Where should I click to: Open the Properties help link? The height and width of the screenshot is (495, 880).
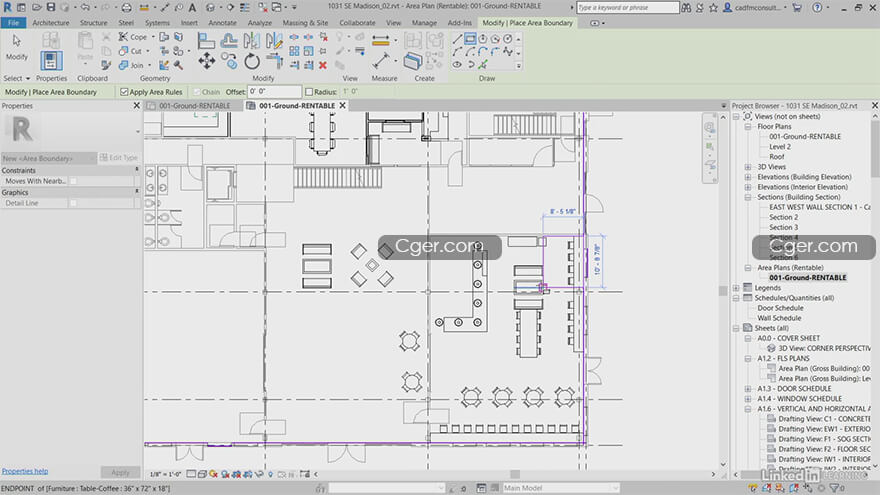coord(25,471)
